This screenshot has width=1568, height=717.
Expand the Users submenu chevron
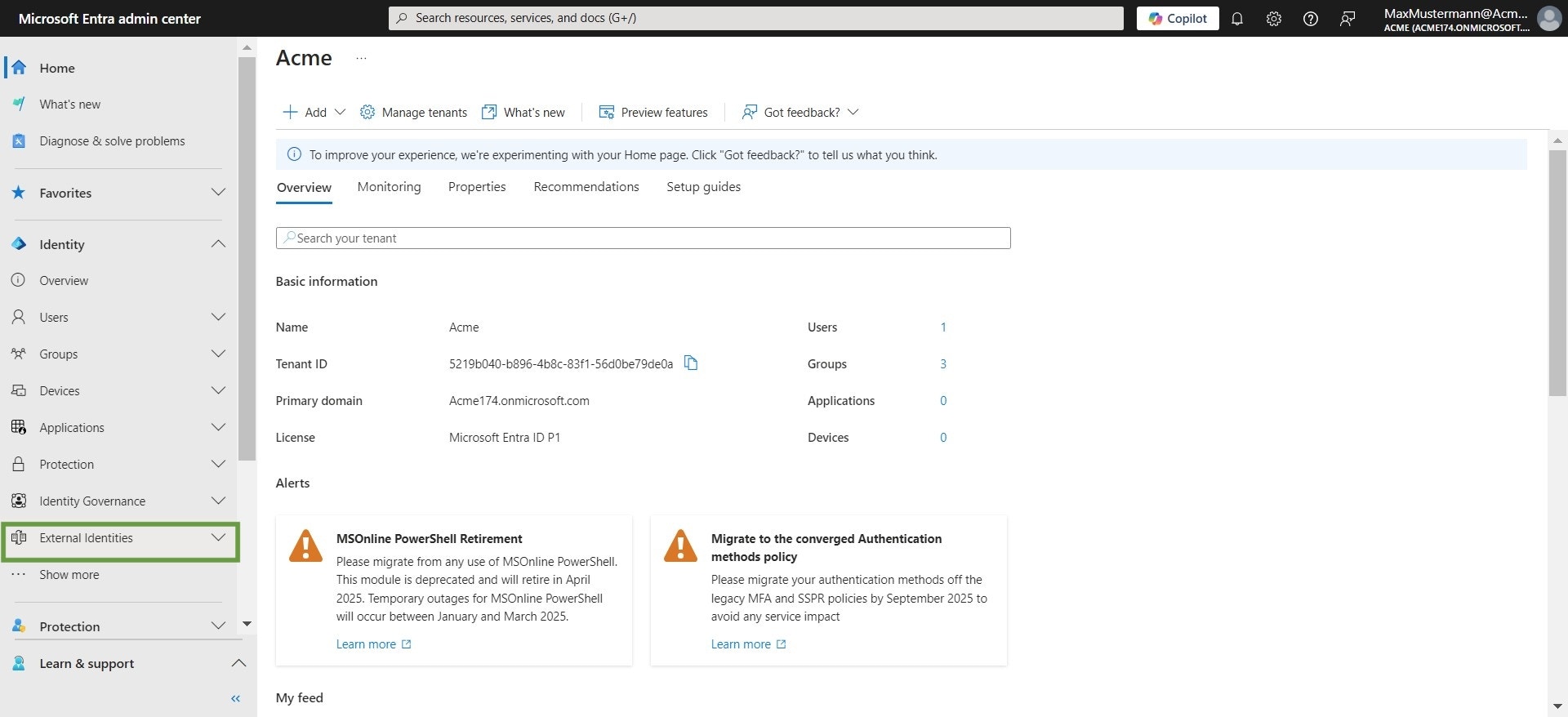[x=218, y=317]
